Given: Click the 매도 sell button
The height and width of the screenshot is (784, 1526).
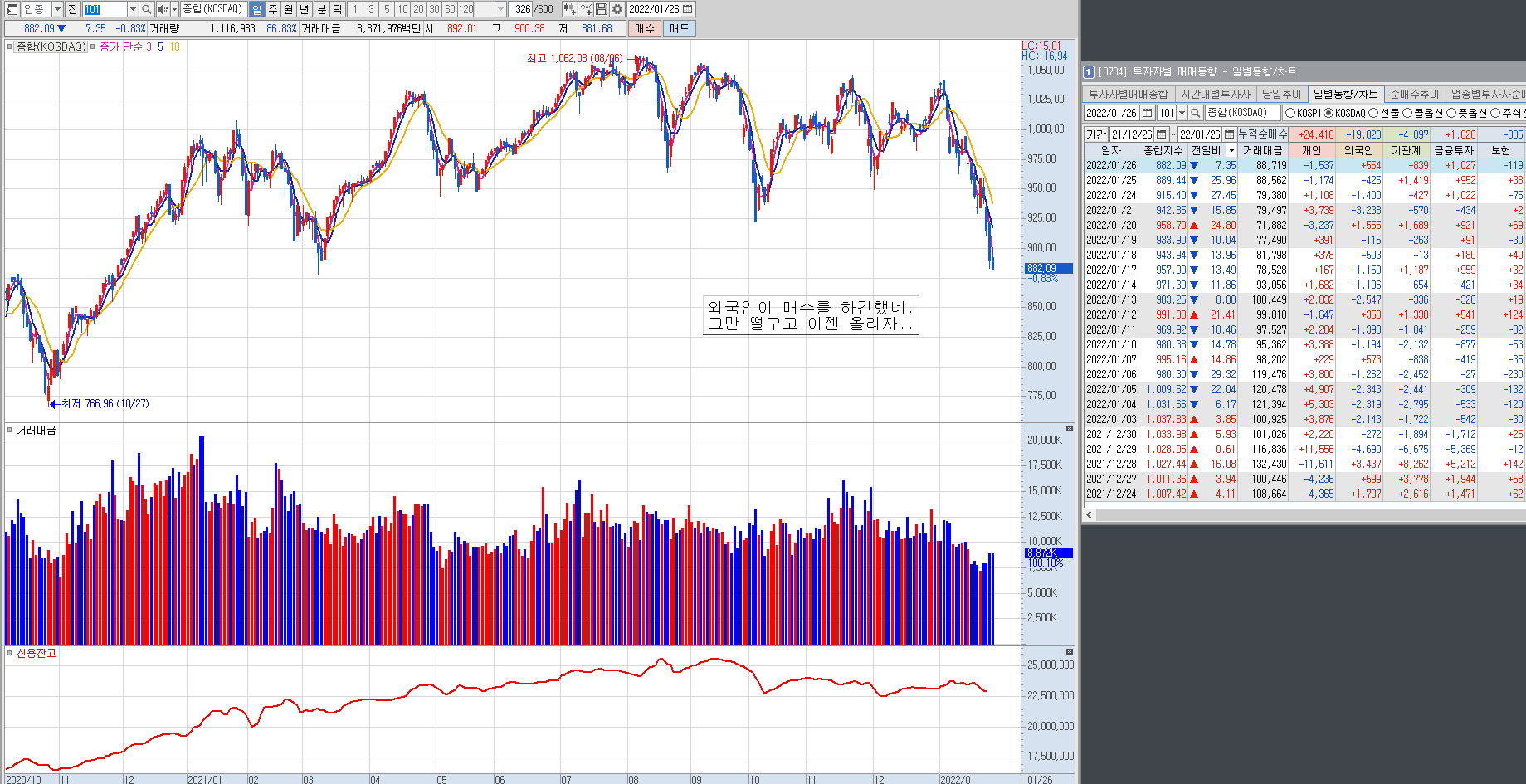Looking at the screenshot, I should pyautogui.click(x=680, y=28).
